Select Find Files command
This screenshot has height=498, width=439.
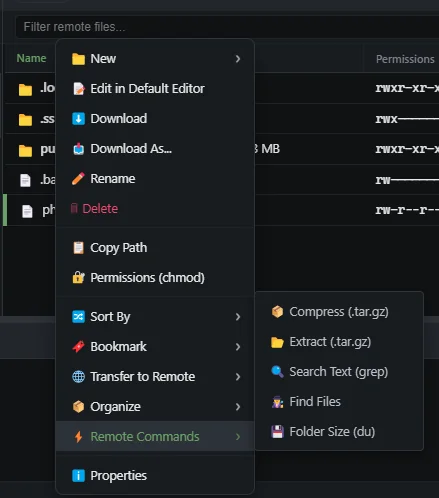339,402
